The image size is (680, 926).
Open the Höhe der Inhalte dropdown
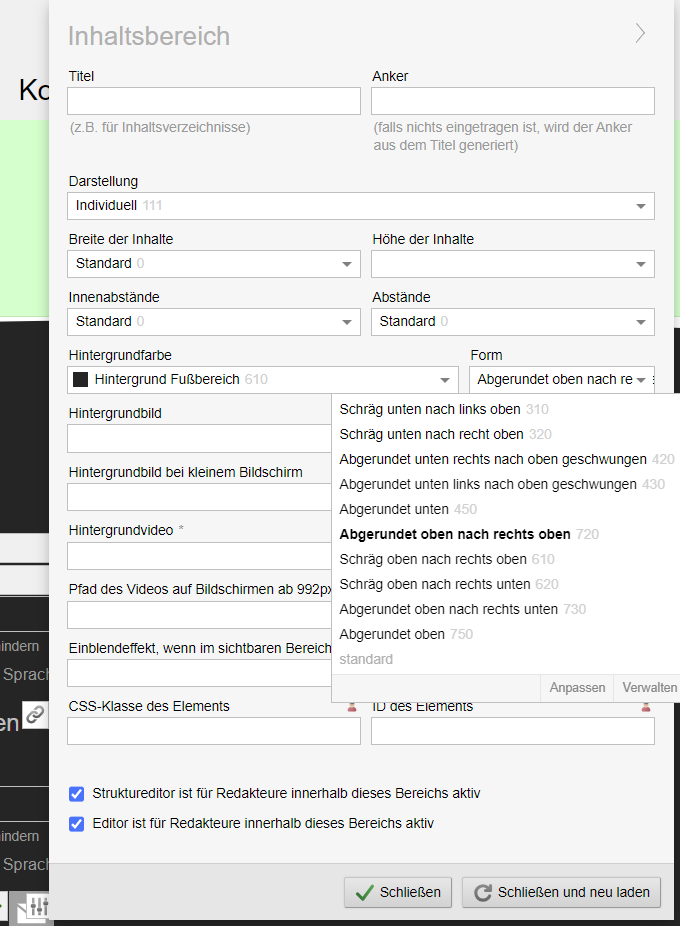click(x=512, y=264)
